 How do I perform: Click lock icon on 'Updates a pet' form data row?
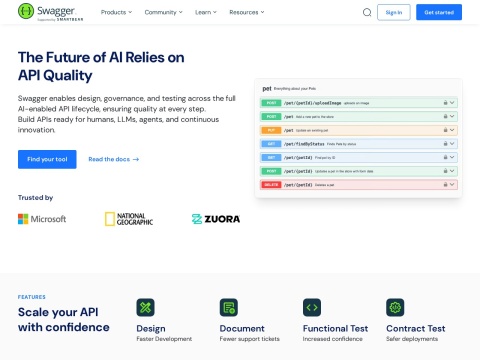click(445, 171)
